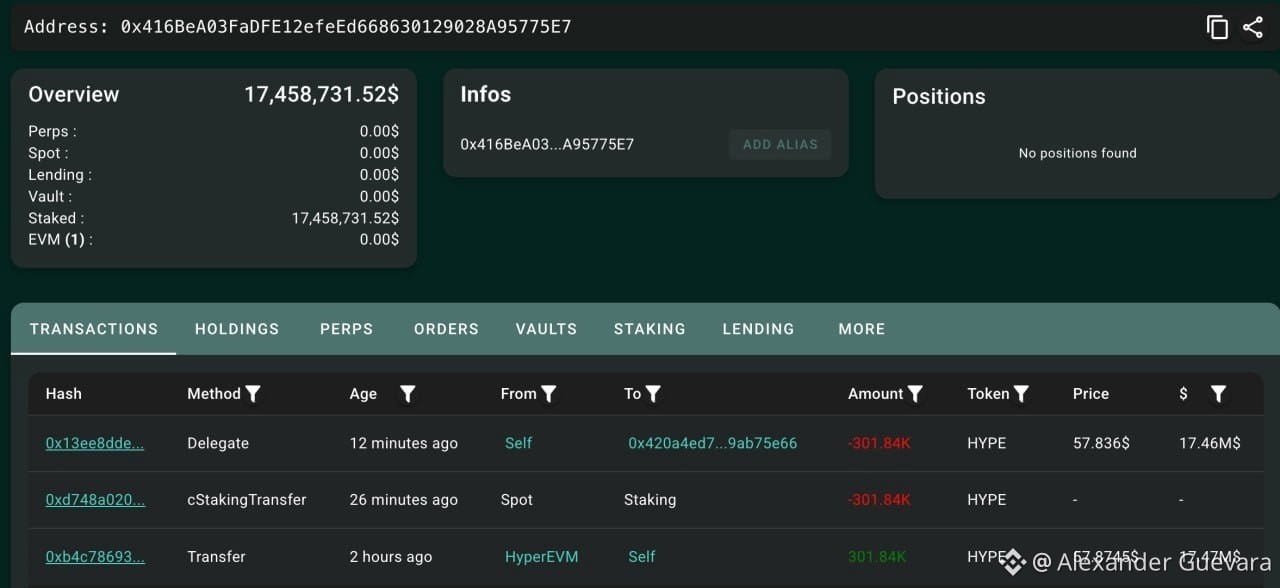This screenshot has height=588, width=1280.
Task: Filter the Method column
Action: [x=253, y=394]
